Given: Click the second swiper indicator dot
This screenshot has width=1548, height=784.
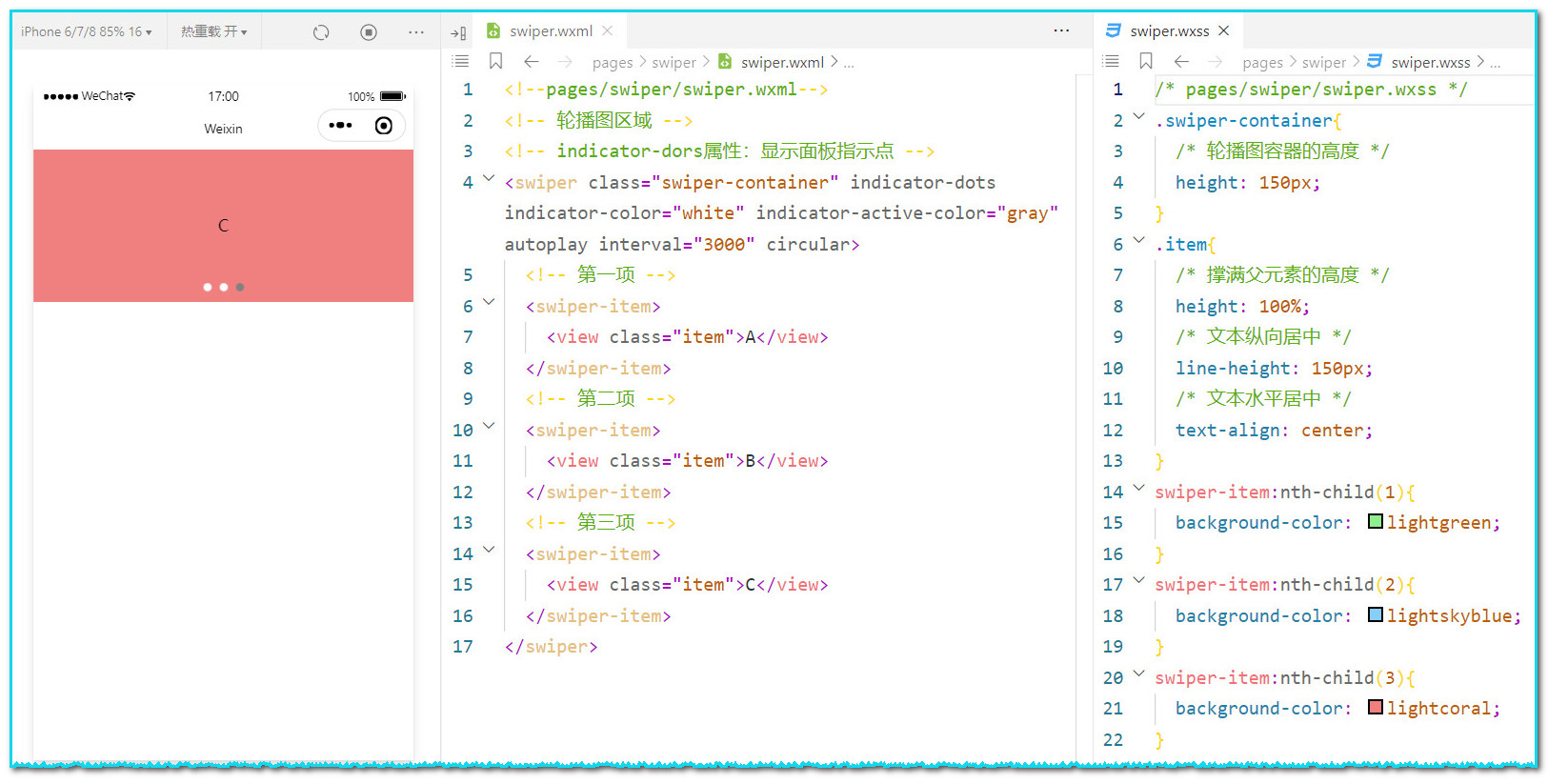Looking at the screenshot, I should pyautogui.click(x=224, y=287).
